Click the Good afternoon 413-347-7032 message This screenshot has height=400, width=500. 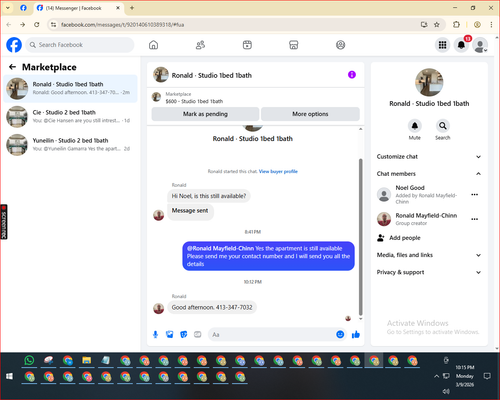(212, 307)
